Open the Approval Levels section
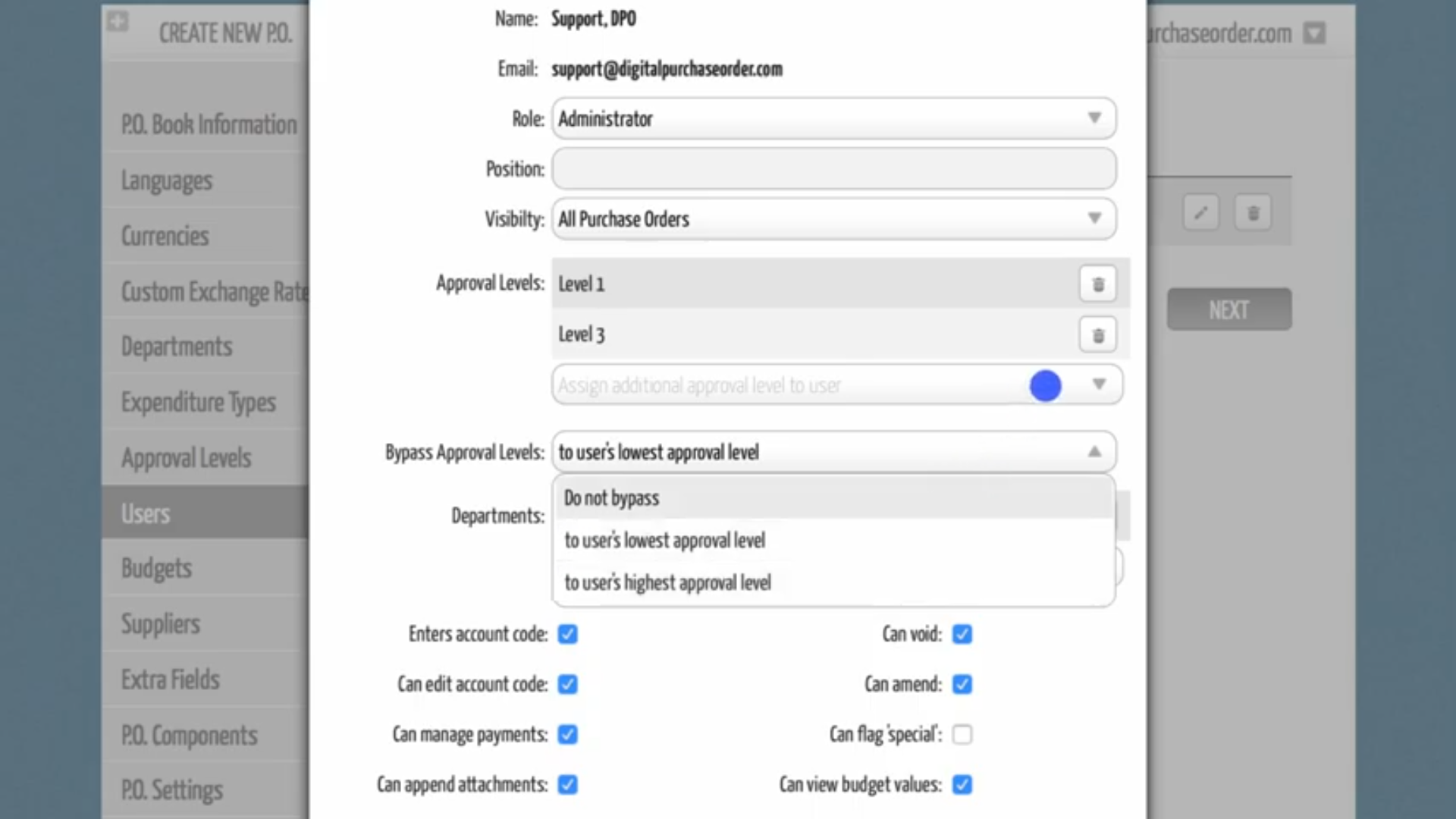The image size is (1456, 819). click(x=187, y=457)
